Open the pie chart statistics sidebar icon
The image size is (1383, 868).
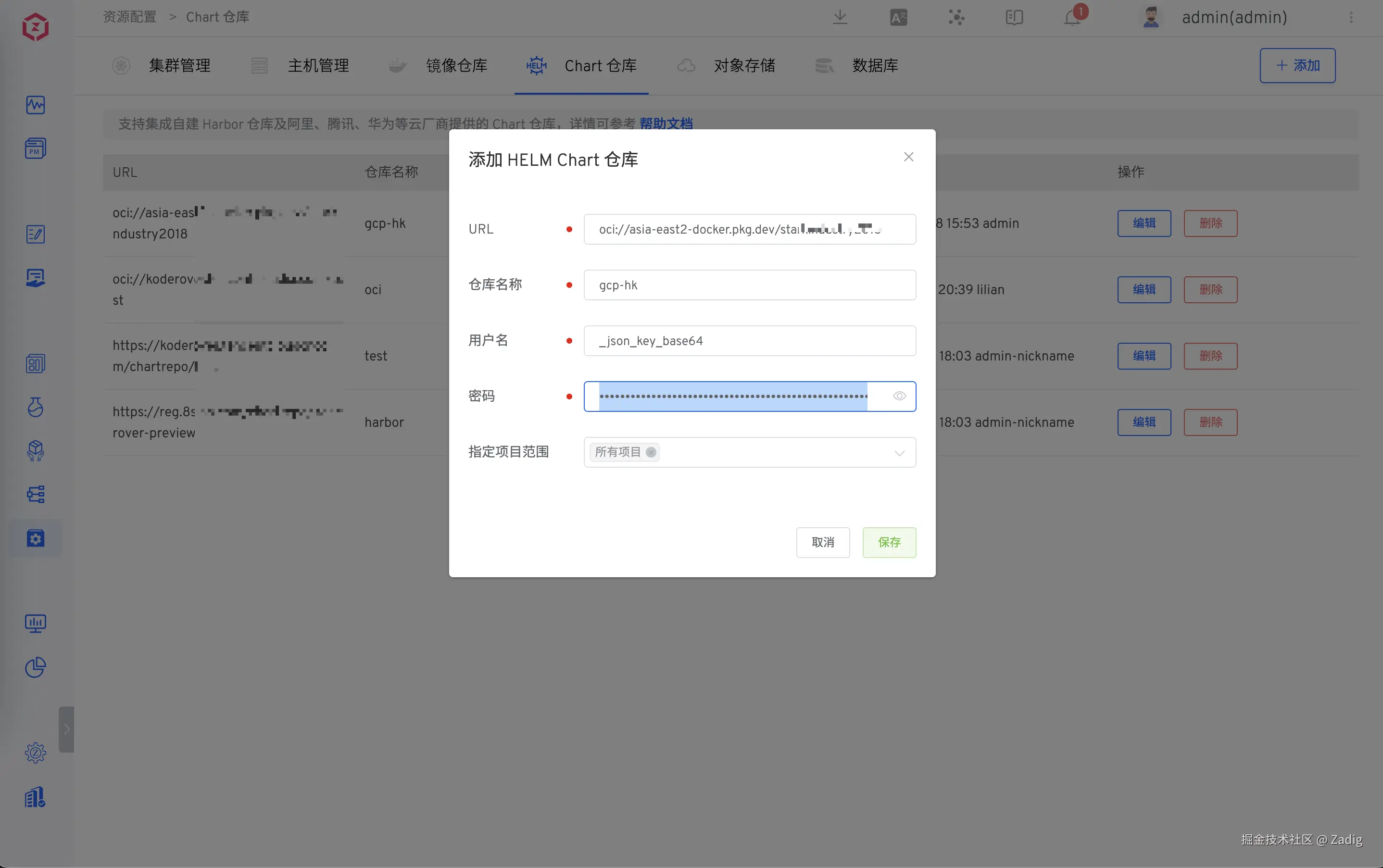click(36, 667)
